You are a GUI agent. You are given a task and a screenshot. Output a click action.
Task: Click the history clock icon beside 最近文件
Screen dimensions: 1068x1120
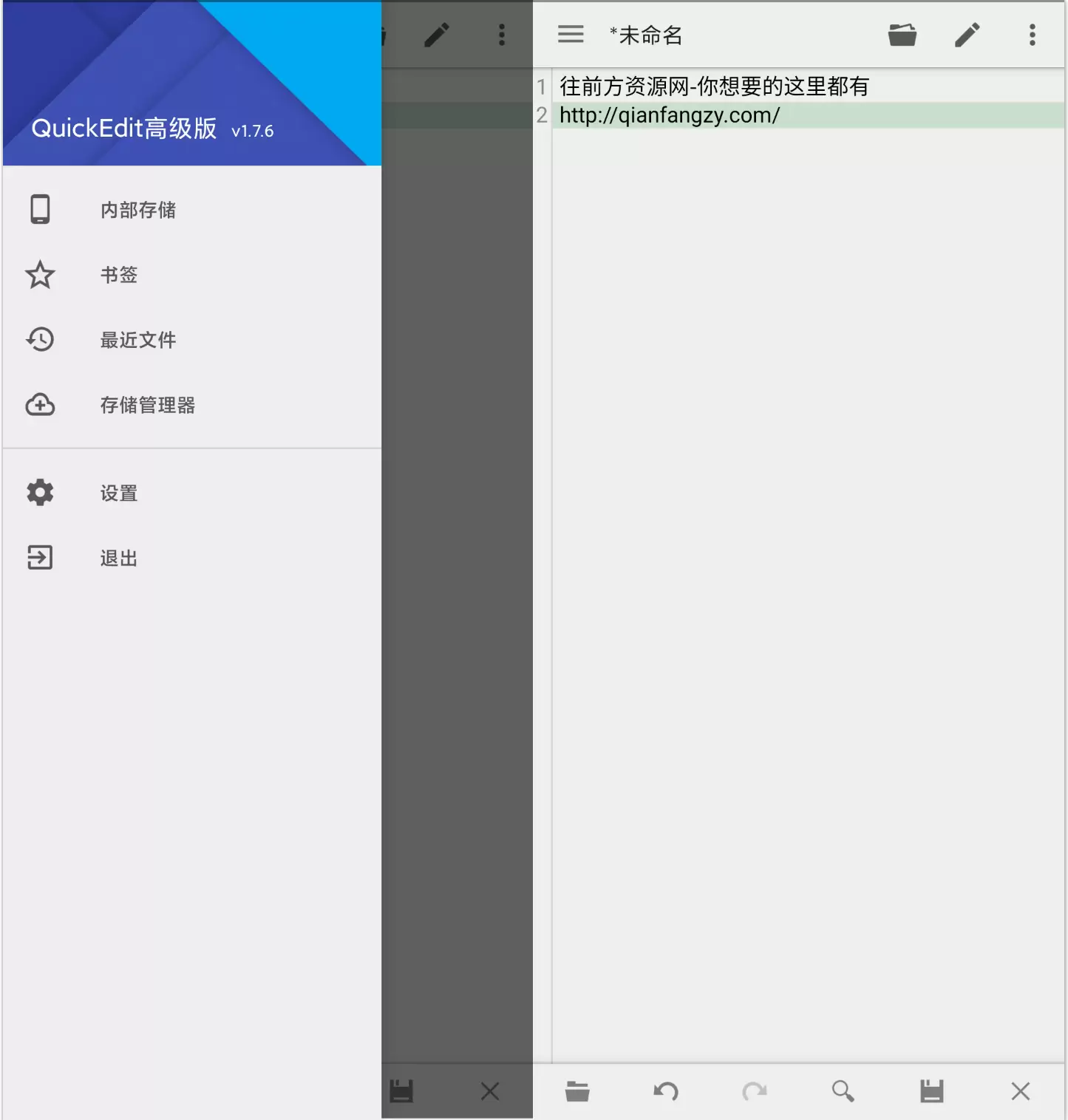click(x=40, y=339)
